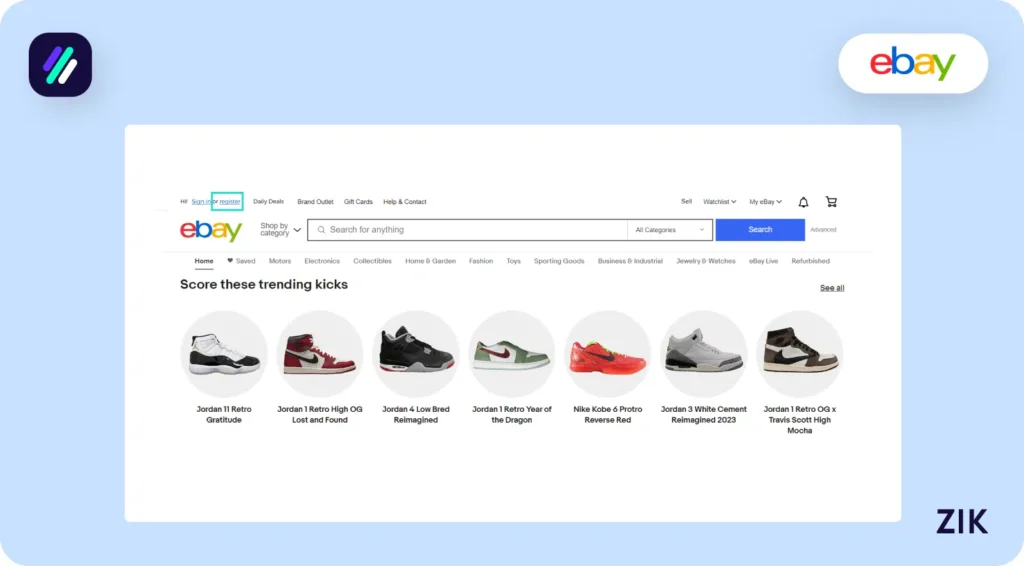Click See all for trending kicks
This screenshot has width=1024, height=566.
click(832, 288)
